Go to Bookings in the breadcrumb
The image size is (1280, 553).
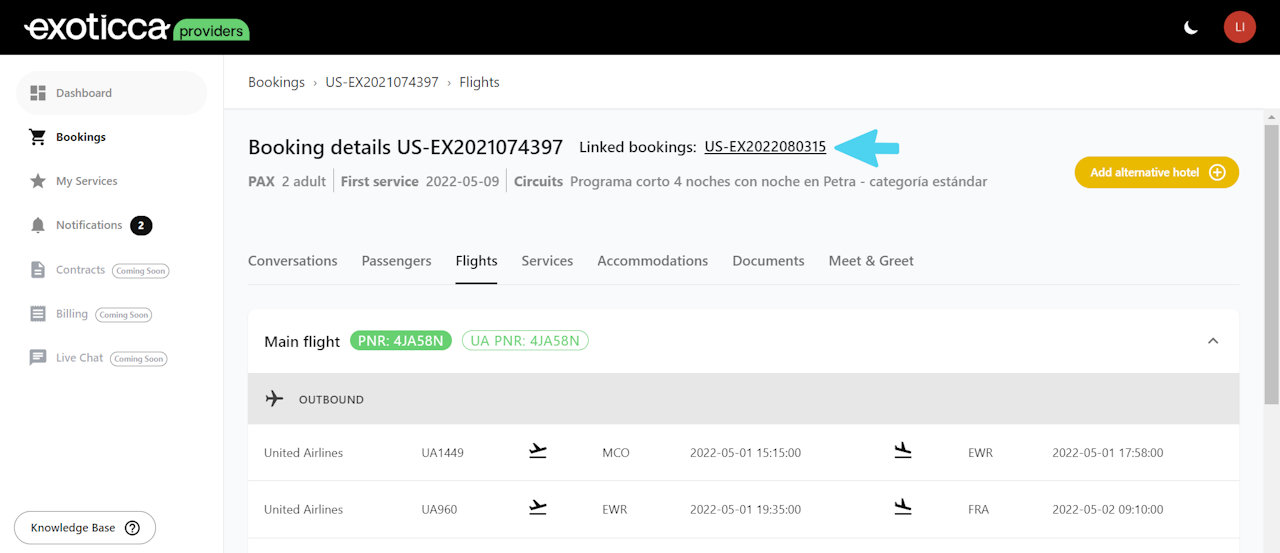[276, 82]
